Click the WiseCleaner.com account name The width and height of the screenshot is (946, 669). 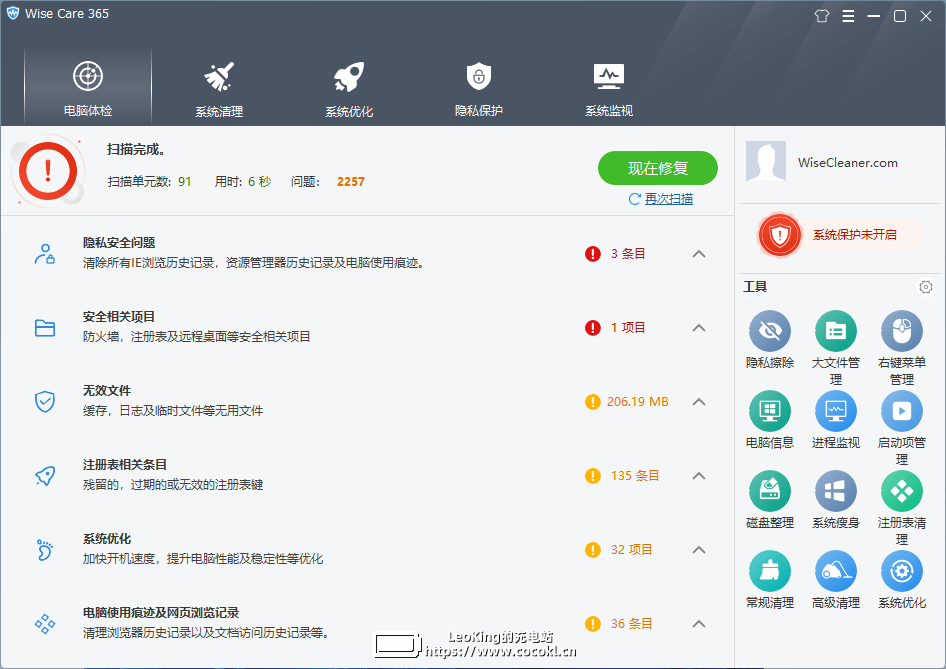coord(847,162)
